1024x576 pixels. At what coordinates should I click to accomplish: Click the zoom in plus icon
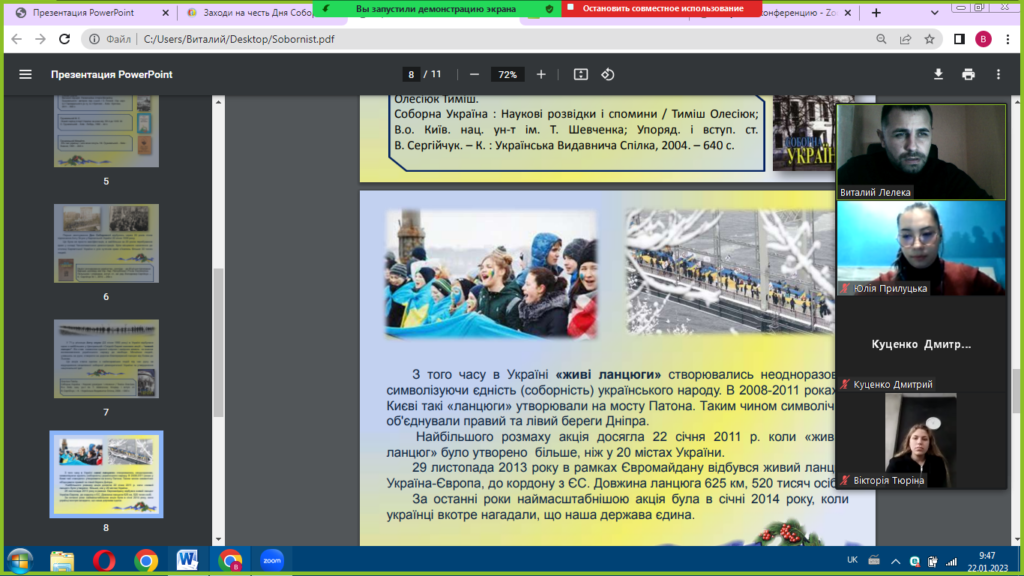(541, 75)
